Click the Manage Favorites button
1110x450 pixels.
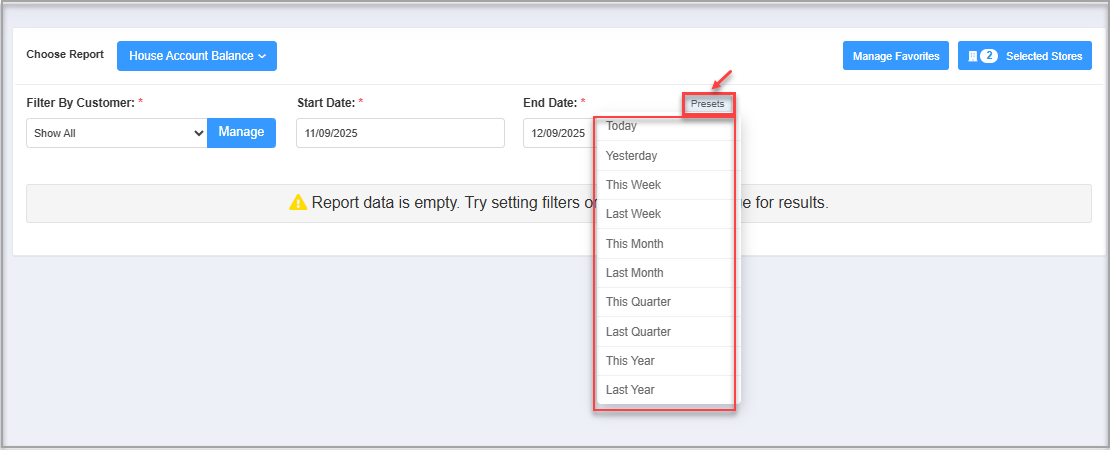[895, 56]
